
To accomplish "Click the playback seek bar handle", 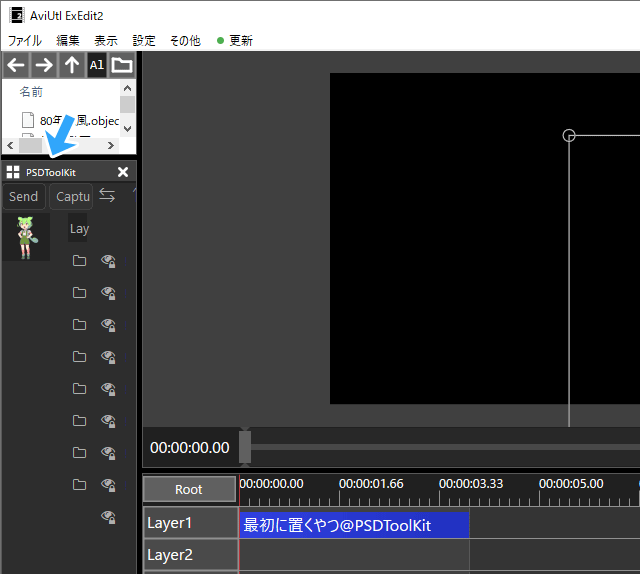I will pyautogui.click(x=245, y=447).
